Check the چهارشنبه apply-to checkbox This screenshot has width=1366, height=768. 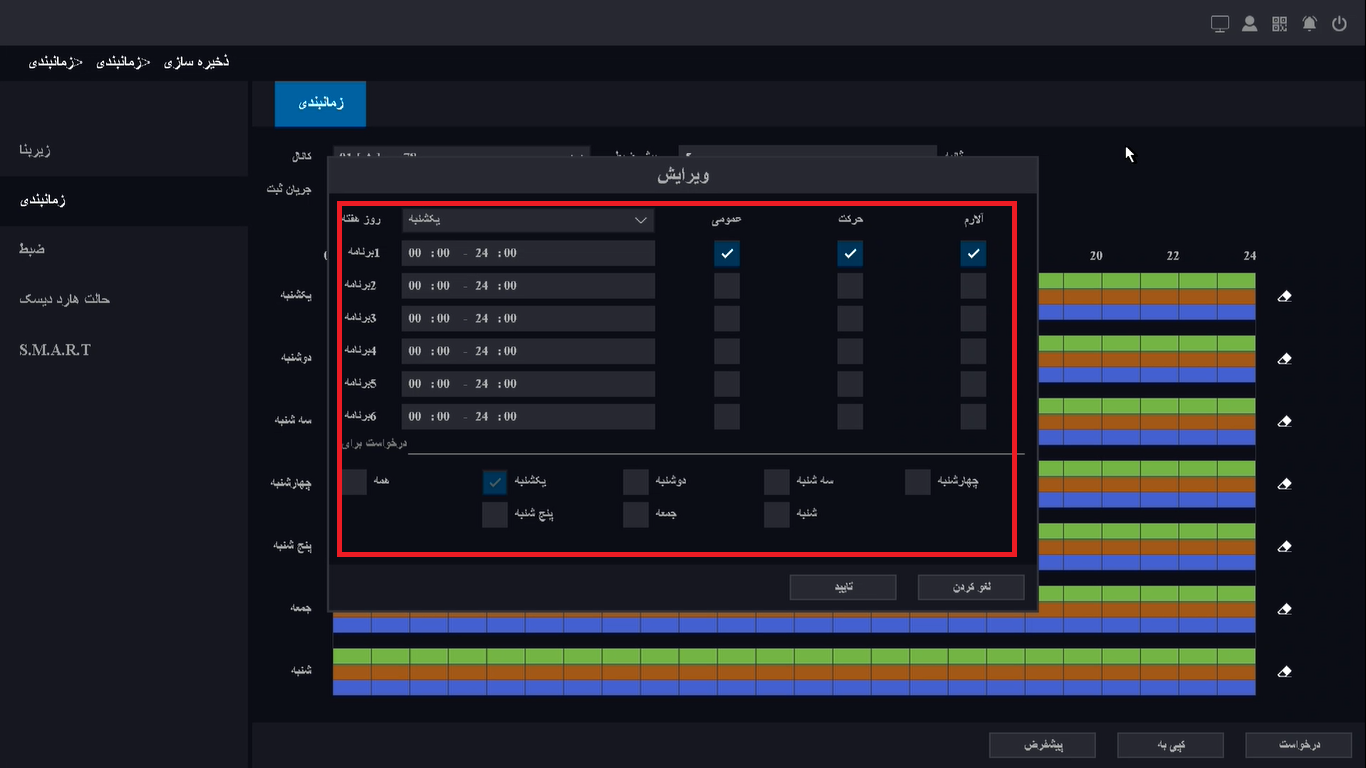(918, 482)
